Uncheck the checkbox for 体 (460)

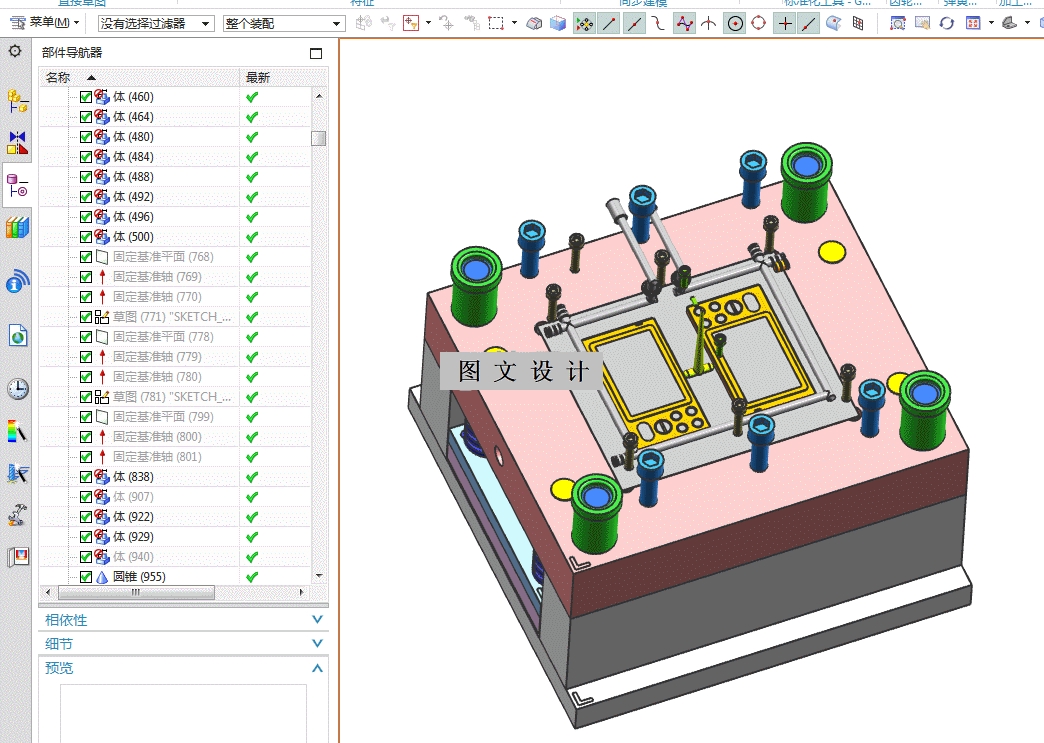coord(86,97)
